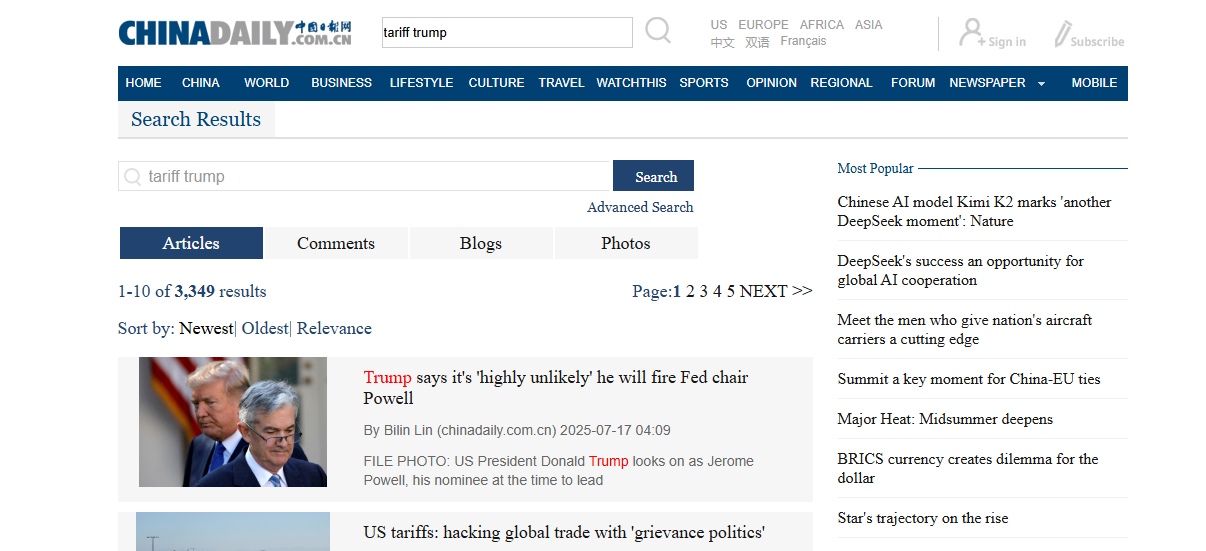
Task: Open aircraft carriers cutting edge story
Action: point(964,329)
